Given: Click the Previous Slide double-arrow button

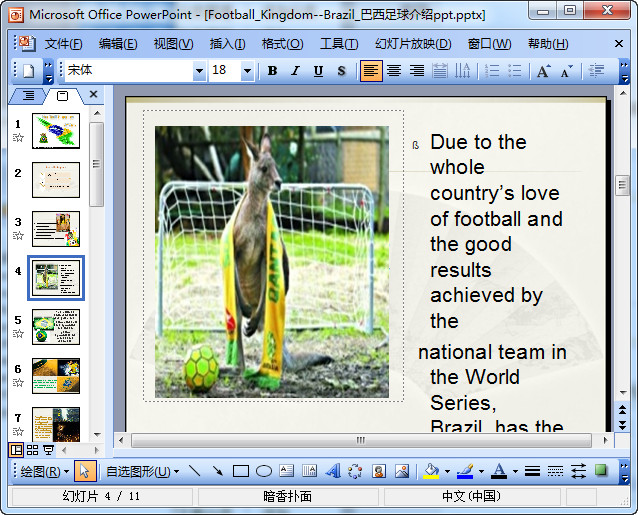Looking at the screenshot, I should (x=622, y=410).
